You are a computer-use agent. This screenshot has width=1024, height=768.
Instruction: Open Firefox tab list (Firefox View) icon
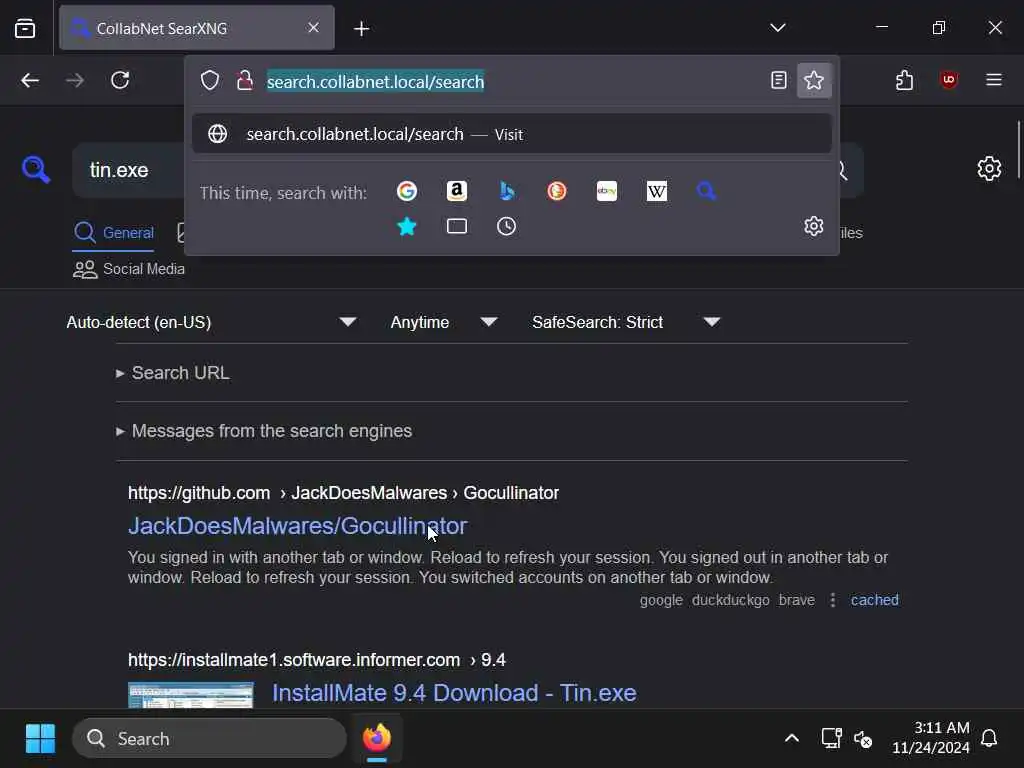tap(25, 28)
